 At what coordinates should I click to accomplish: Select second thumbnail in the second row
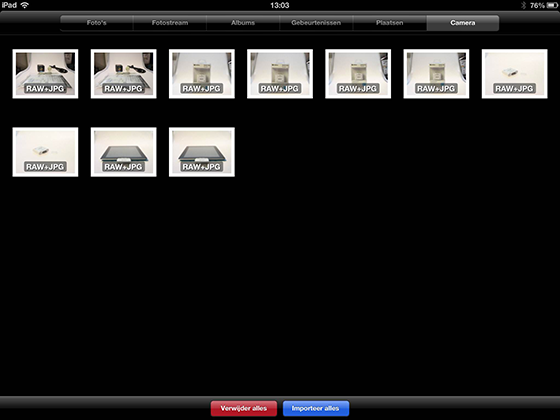[124, 152]
